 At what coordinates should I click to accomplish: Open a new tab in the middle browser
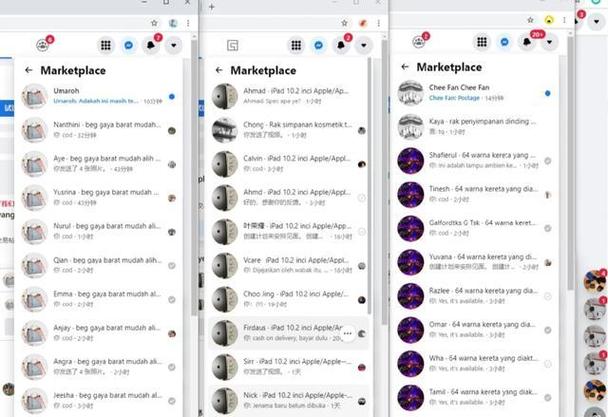pyautogui.click(x=211, y=7)
